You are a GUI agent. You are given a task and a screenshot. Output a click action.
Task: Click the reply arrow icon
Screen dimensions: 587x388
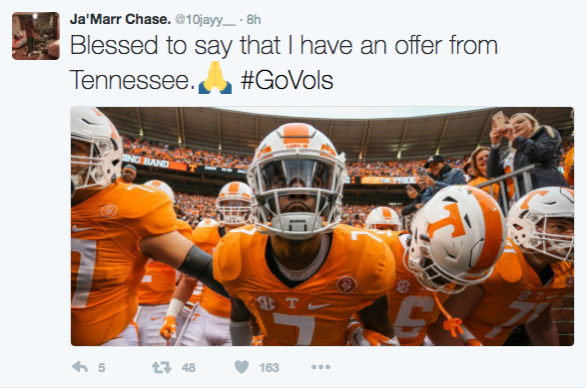(80, 367)
